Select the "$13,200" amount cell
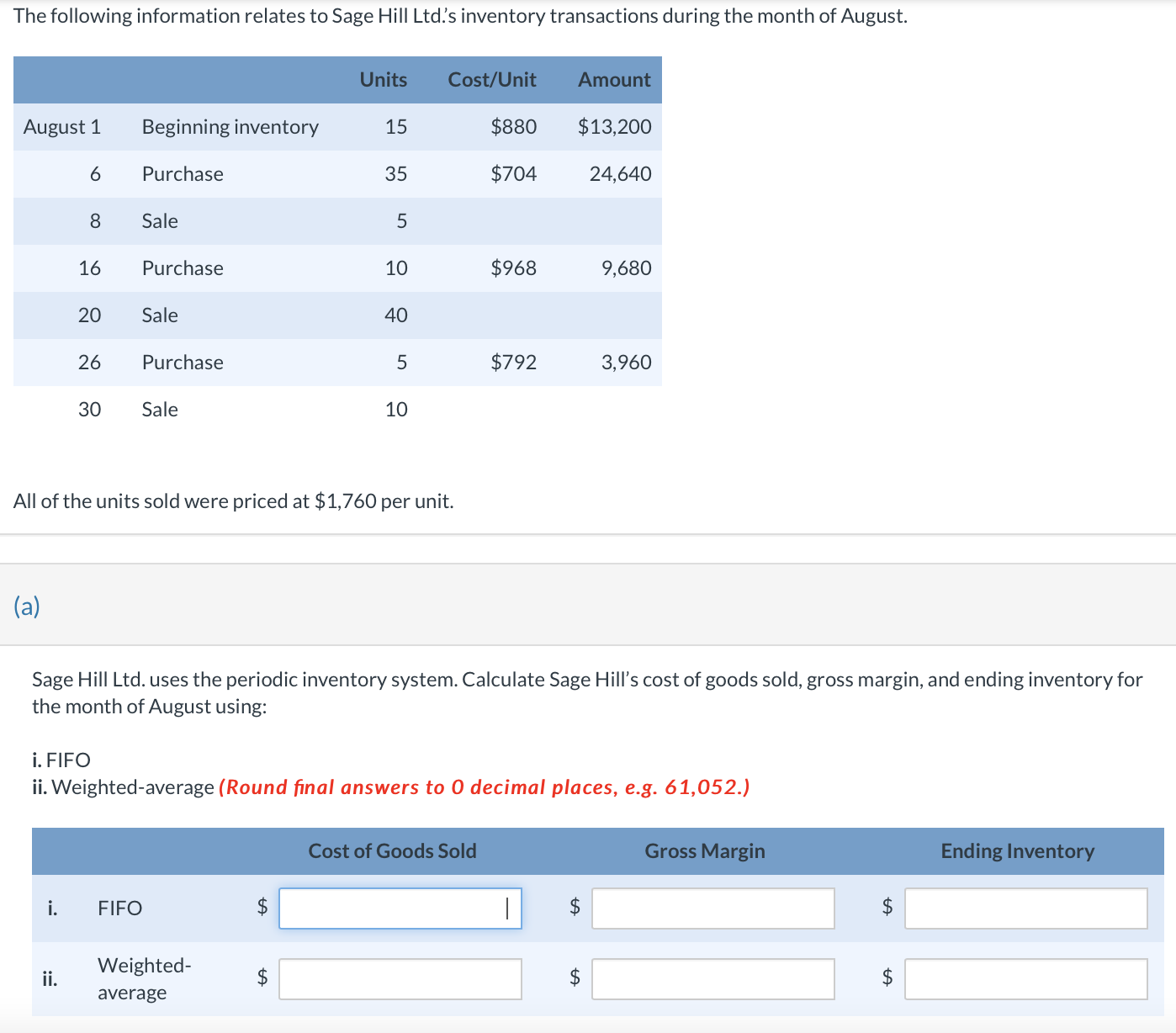This screenshot has width=1176, height=1033. [x=615, y=127]
